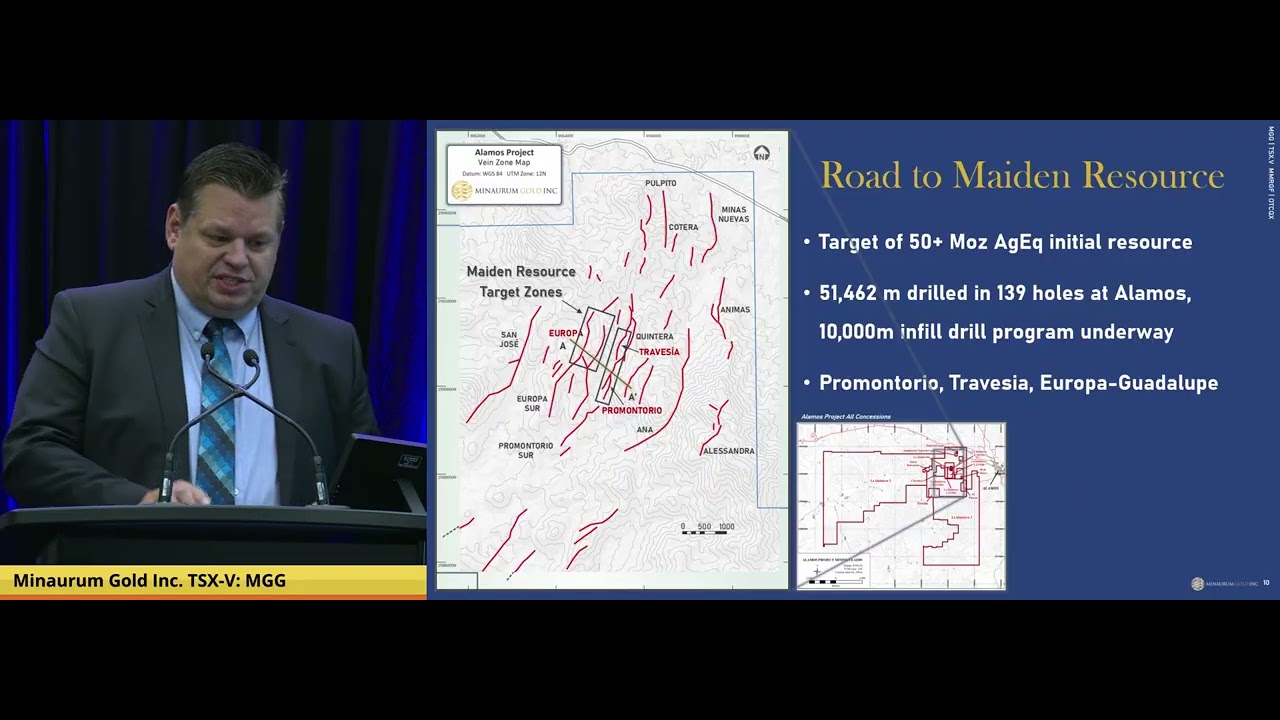Click the 'Promontorio, Travesia, Europa-Guadalupe' bullet
The width and height of the screenshot is (1280, 720).
(1018, 383)
